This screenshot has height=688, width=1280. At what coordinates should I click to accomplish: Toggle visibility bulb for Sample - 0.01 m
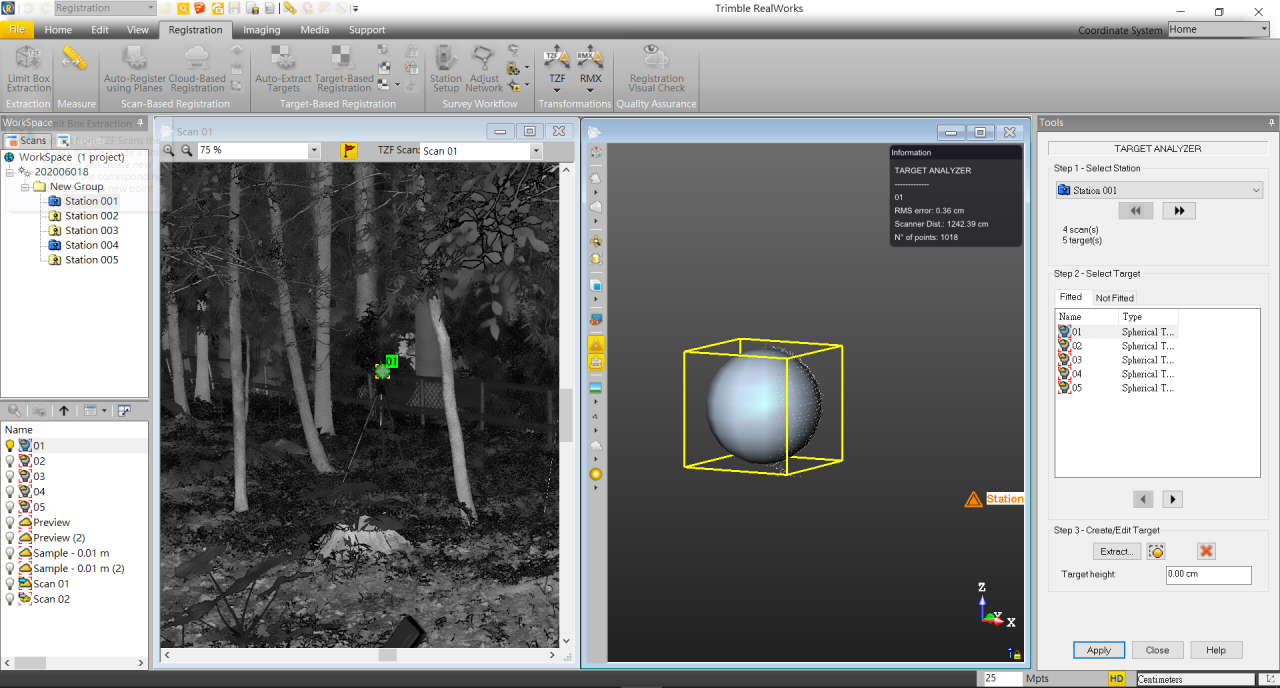click(10, 553)
